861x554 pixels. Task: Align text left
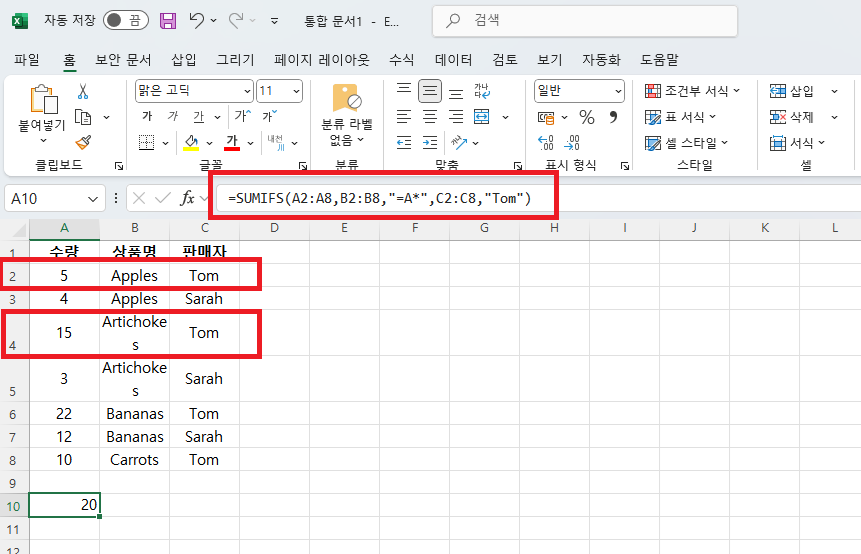pos(404,116)
